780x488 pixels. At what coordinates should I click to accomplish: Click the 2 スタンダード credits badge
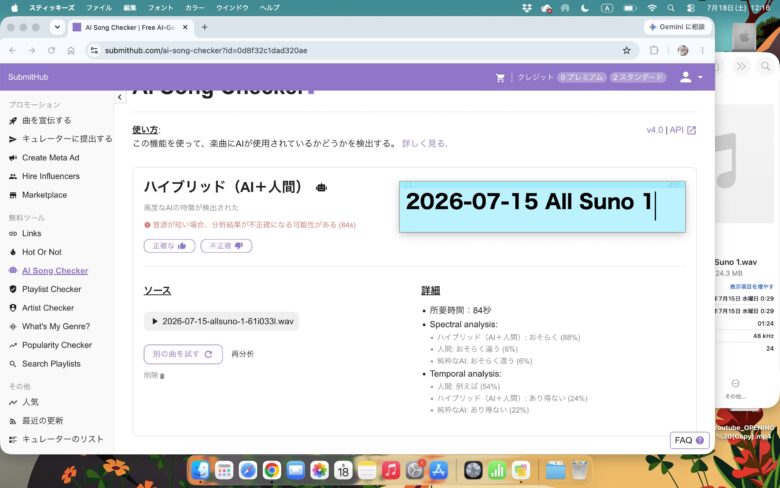pos(638,77)
